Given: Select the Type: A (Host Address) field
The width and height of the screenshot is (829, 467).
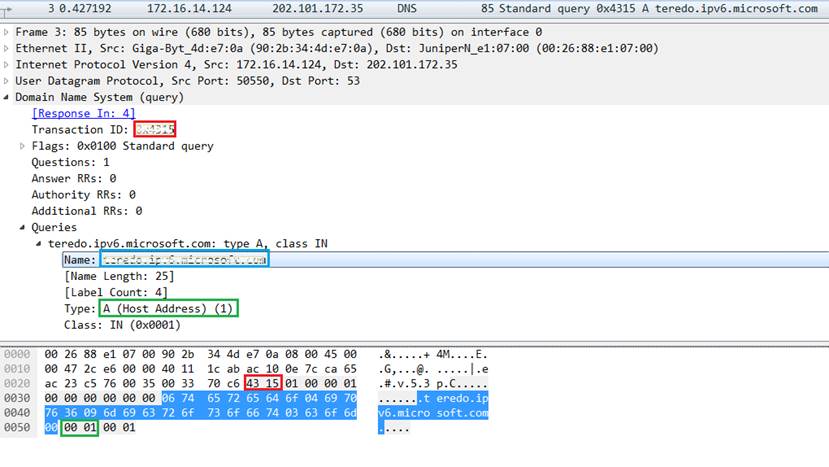Looking at the screenshot, I should coord(148,309).
